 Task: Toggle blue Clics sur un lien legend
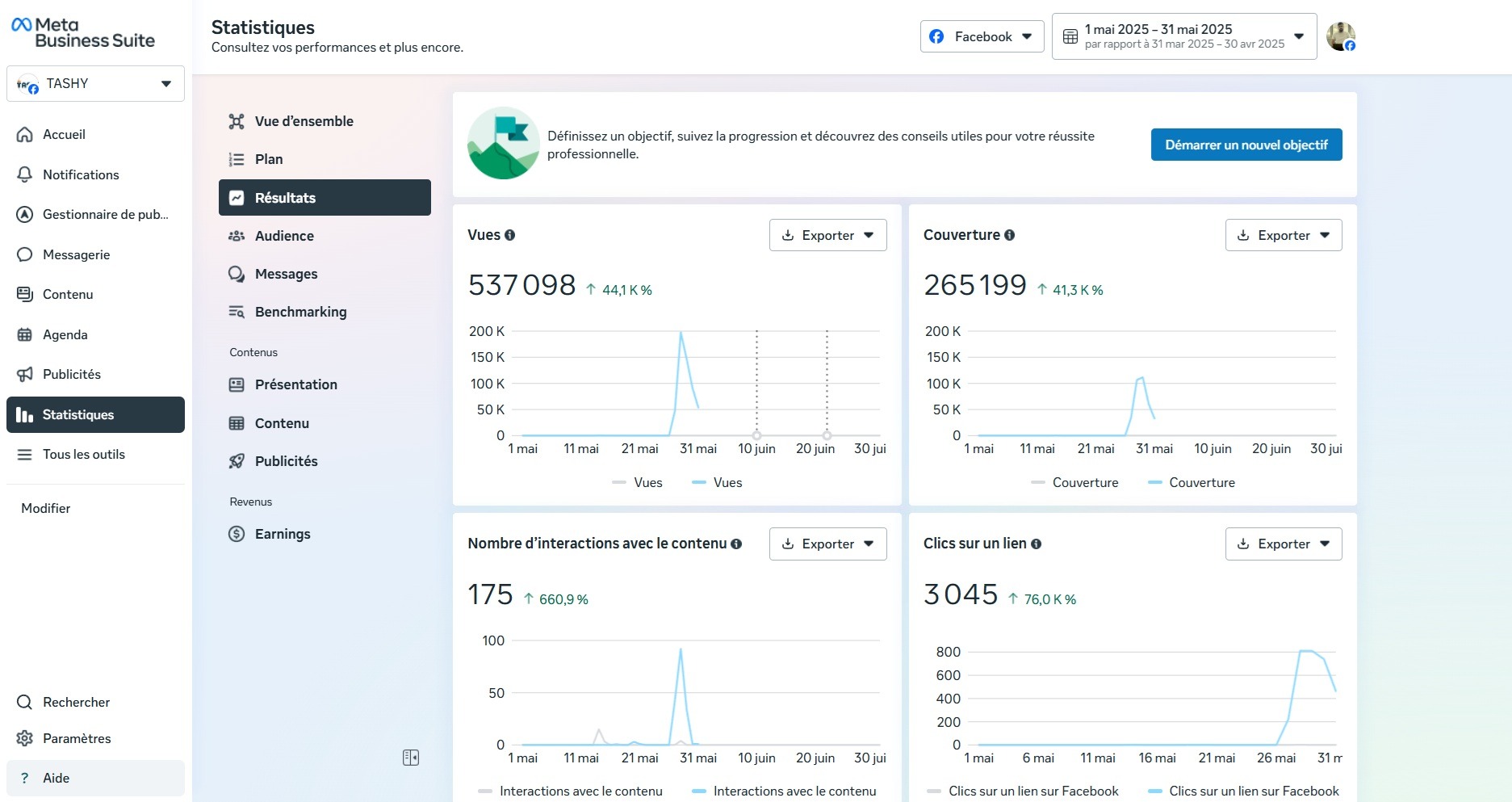point(1243,791)
